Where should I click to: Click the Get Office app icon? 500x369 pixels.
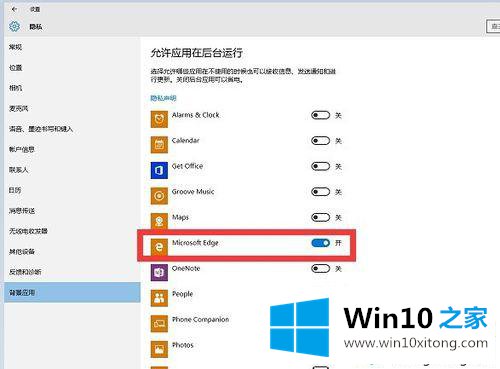click(x=159, y=170)
